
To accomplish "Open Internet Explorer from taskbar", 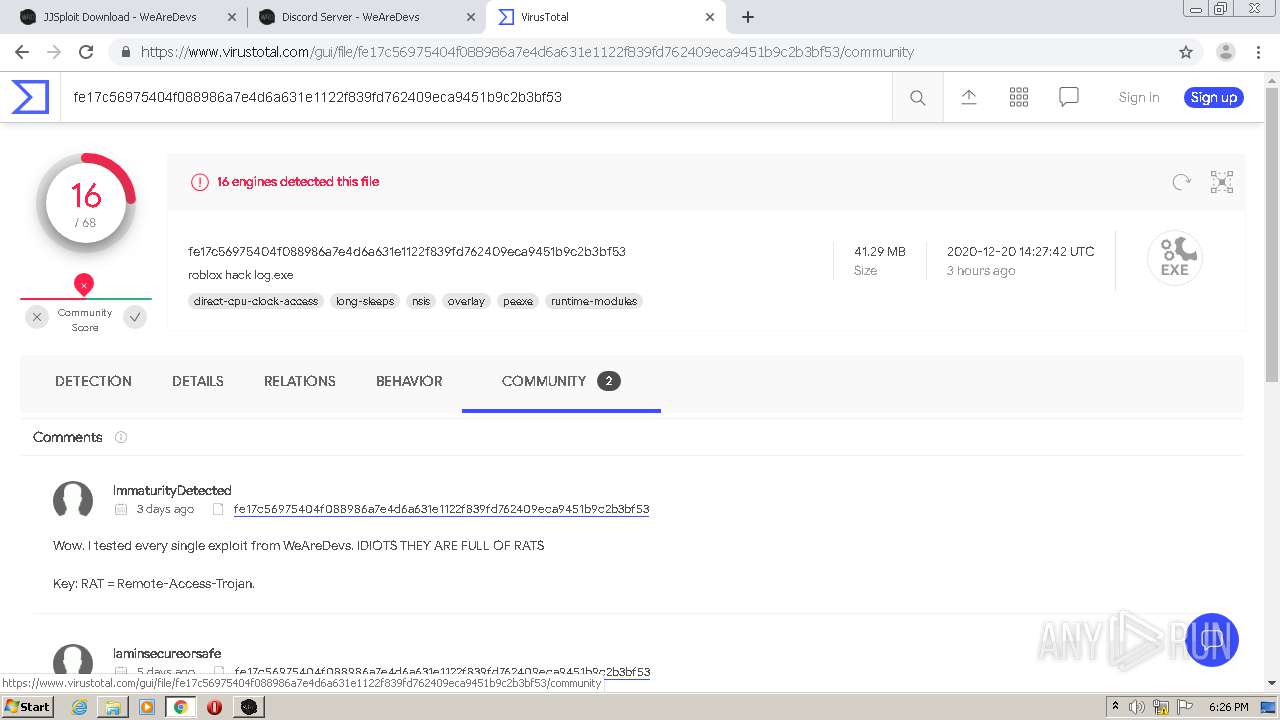I will click(79, 707).
